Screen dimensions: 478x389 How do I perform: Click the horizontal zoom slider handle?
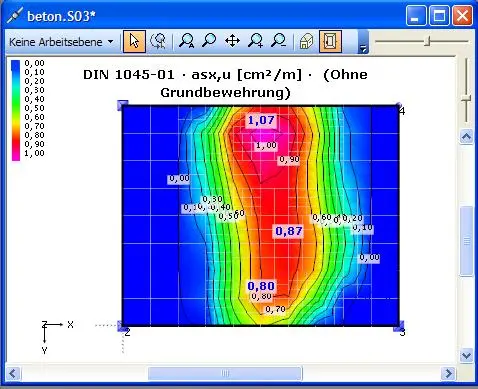[428, 42]
